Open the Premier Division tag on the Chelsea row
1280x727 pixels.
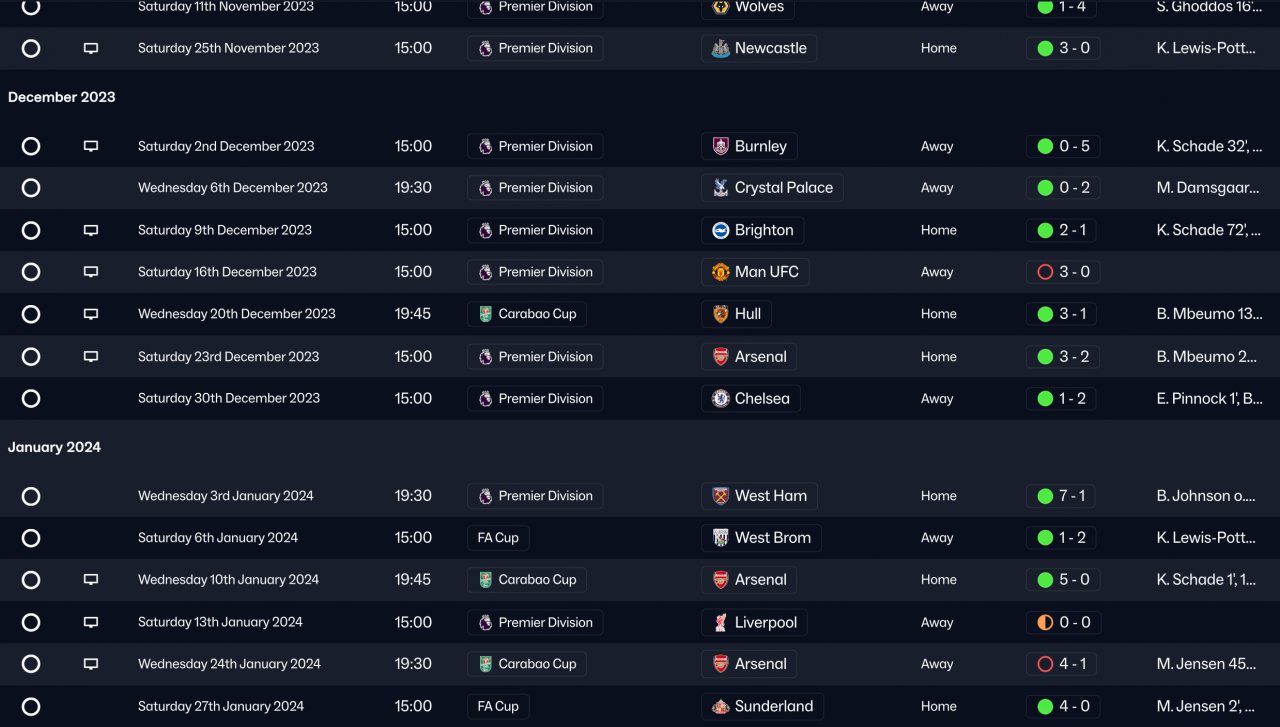point(535,398)
